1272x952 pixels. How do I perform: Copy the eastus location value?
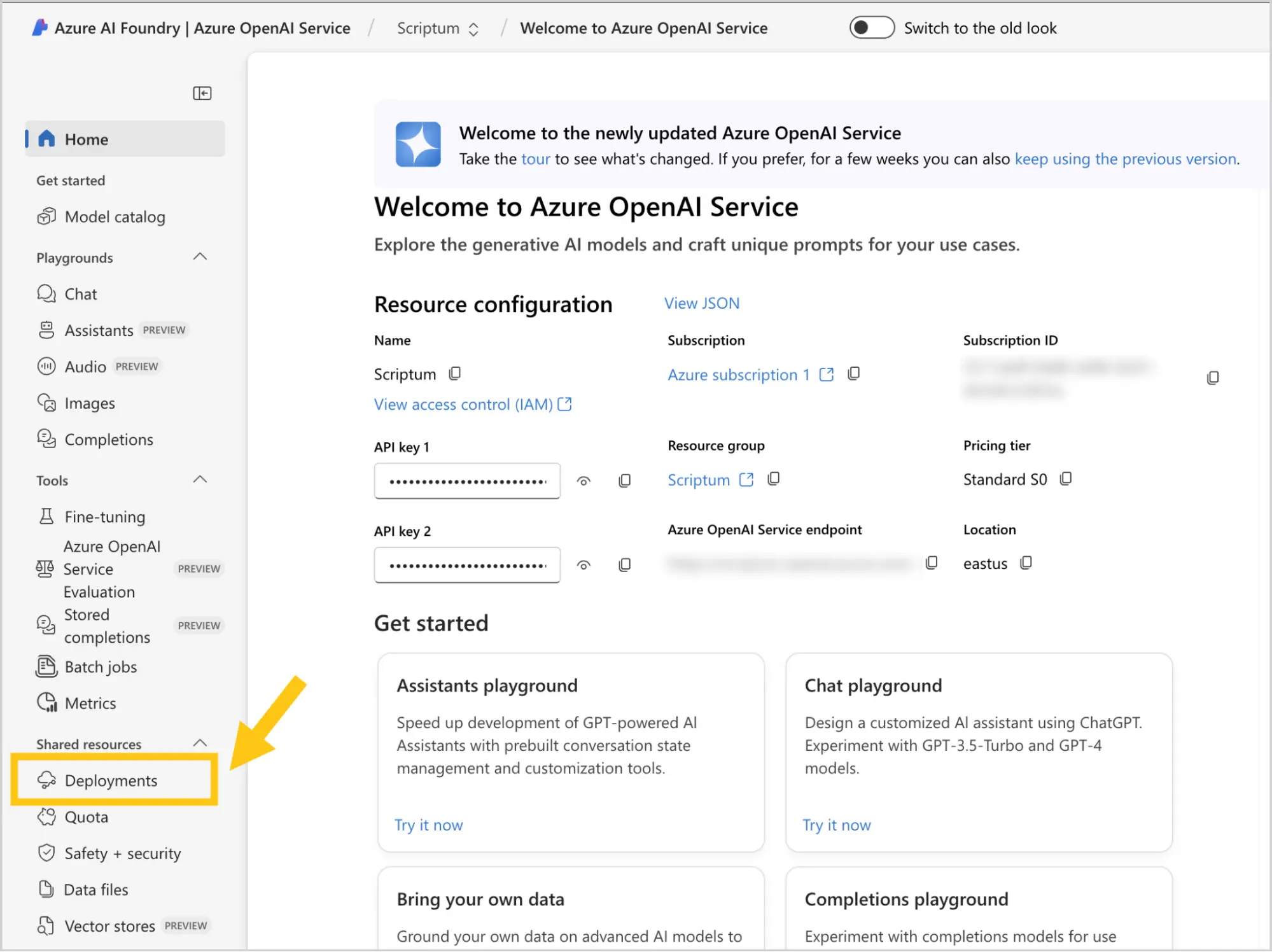[1026, 563]
